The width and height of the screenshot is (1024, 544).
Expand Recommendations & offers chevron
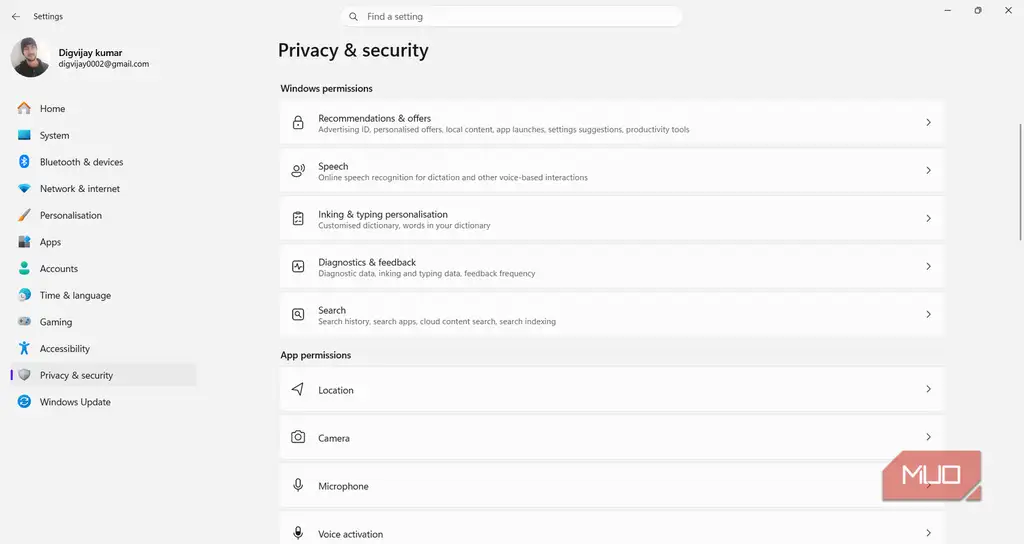pyautogui.click(x=928, y=123)
